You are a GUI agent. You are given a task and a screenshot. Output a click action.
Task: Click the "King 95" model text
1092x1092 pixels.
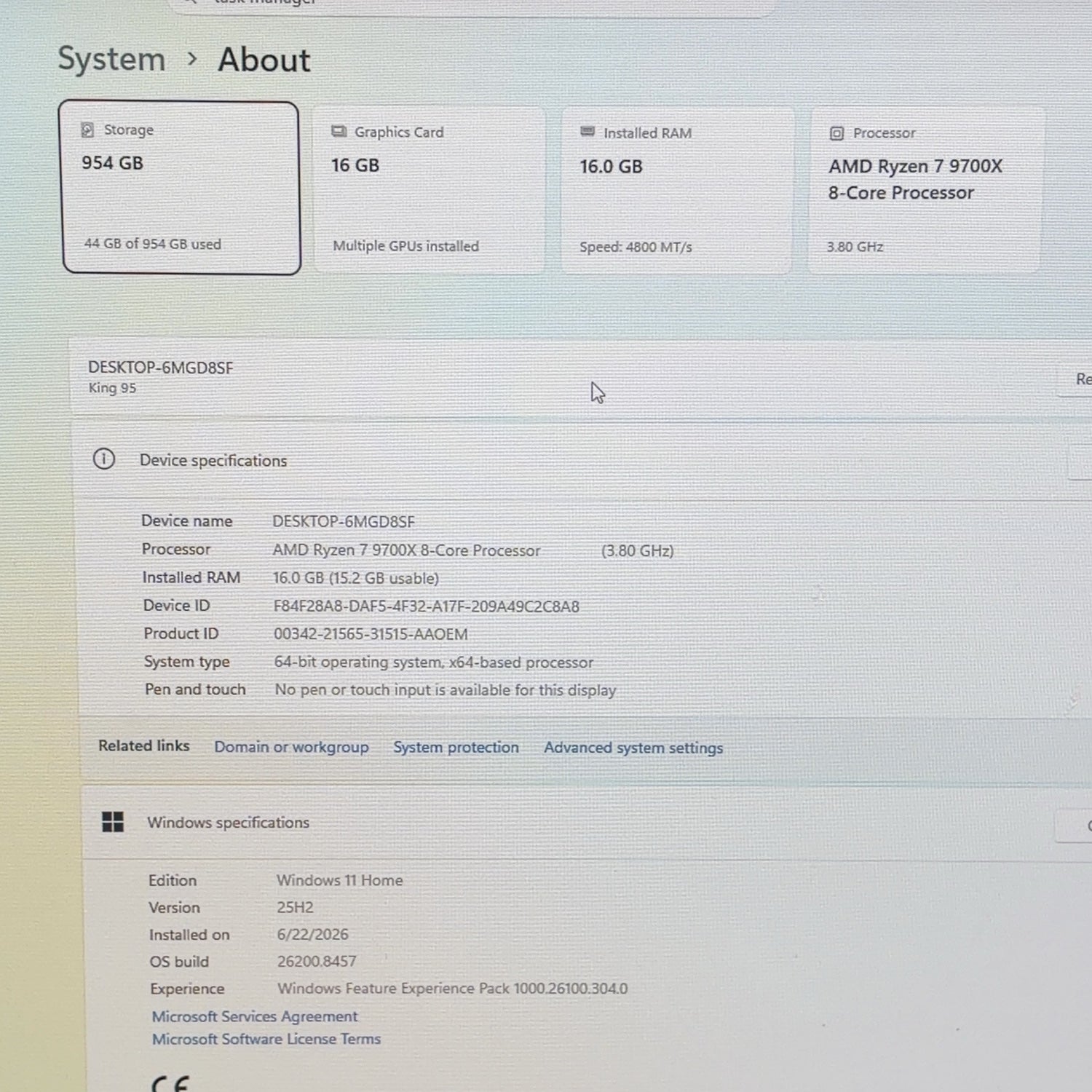coord(112,388)
